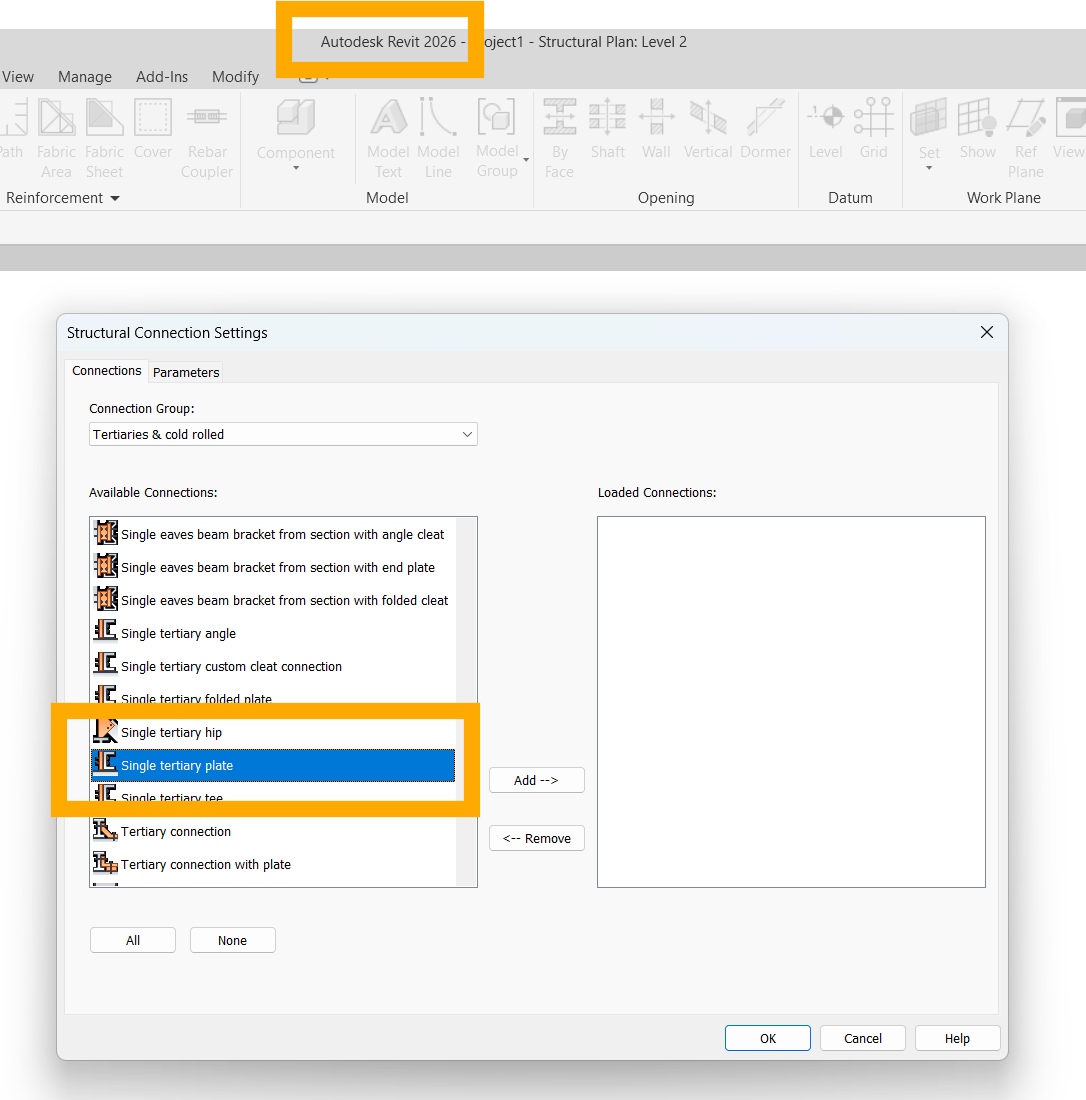
Task: Close the Structural Connection Settings dialog
Action: pos(987,333)
